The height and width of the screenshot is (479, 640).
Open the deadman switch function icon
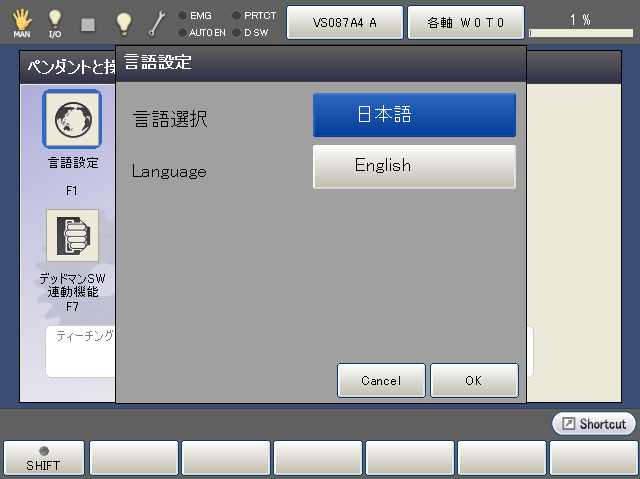pyautogui.click(x=72, y=236)
